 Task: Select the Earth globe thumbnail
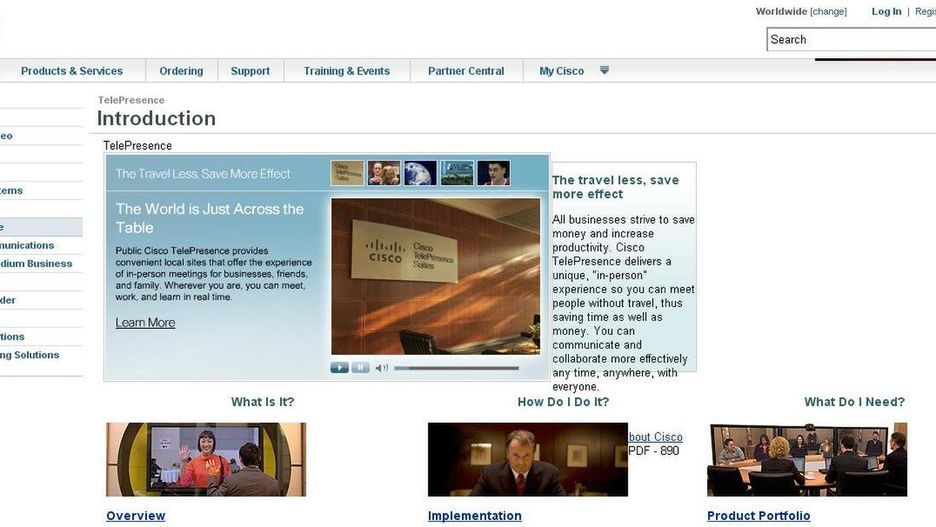[x=420, y=173]
